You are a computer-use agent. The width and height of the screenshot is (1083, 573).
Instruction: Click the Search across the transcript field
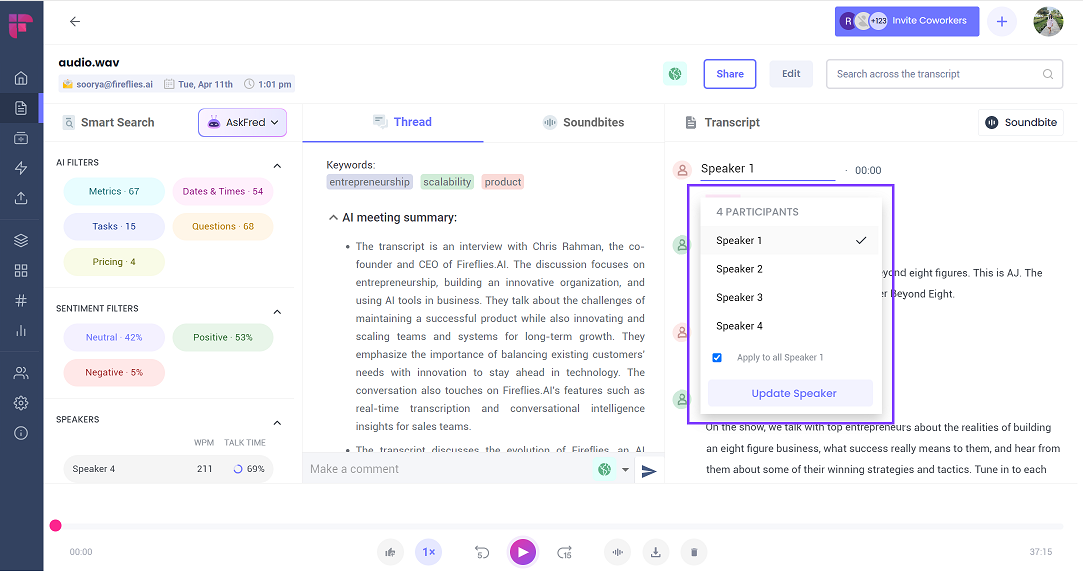[944, 74]
